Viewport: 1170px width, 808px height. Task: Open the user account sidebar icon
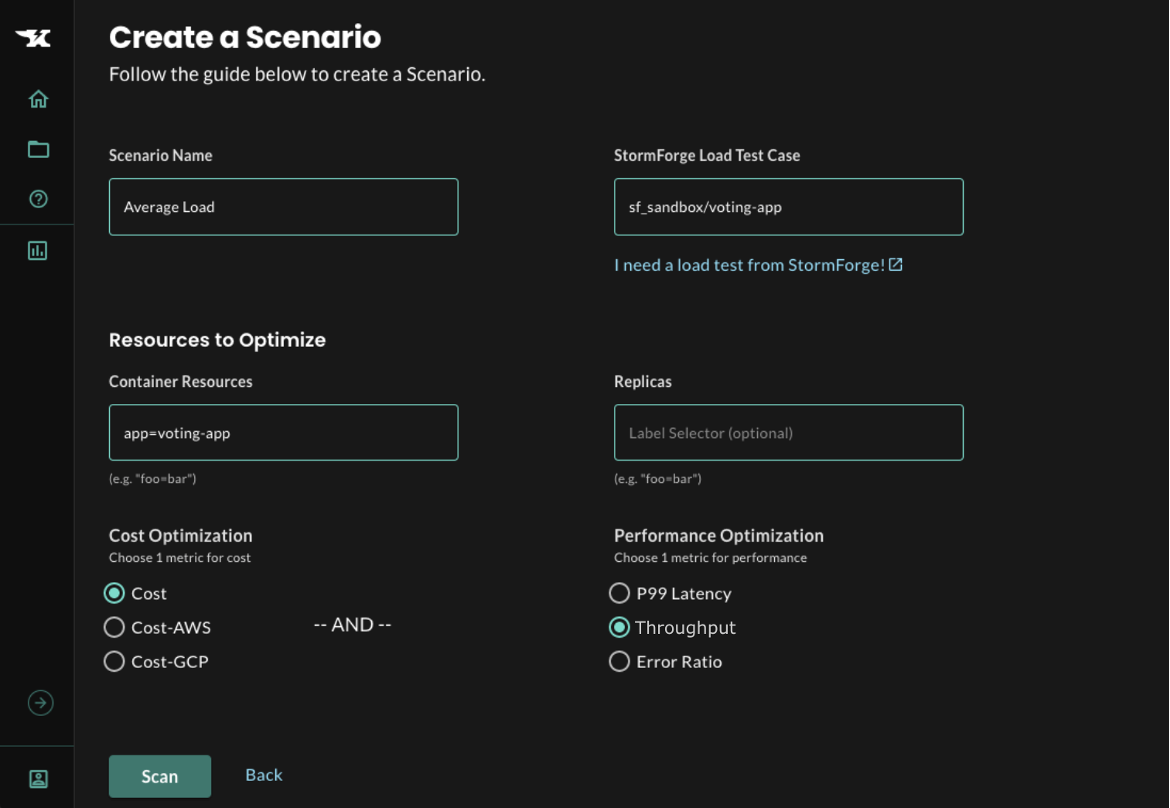tap(38, 778)
